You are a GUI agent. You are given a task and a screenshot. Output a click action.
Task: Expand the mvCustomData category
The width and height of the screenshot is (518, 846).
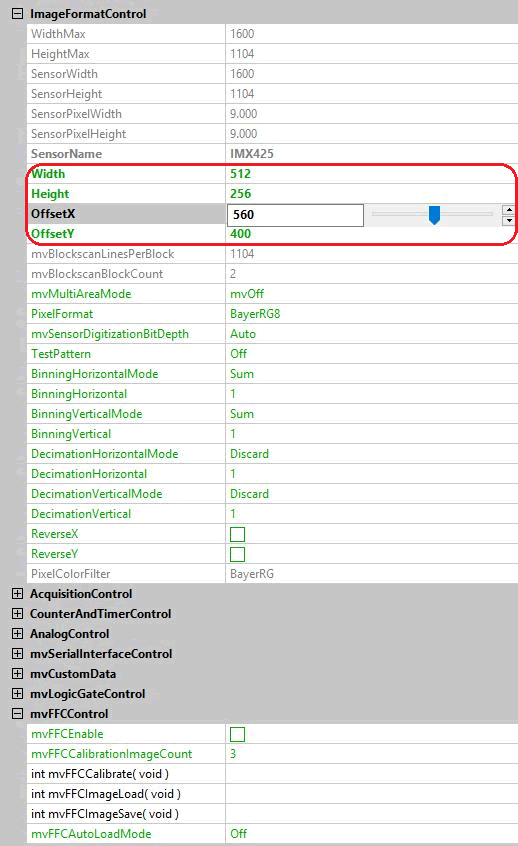click(x=17, y=673)
